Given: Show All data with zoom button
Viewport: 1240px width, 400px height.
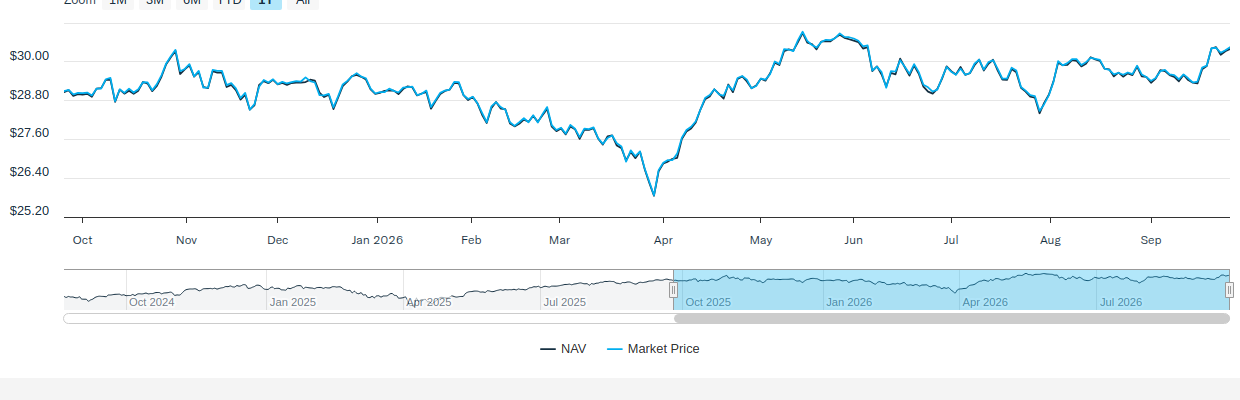Looking at the screenshot, I should tap(303, 3).
